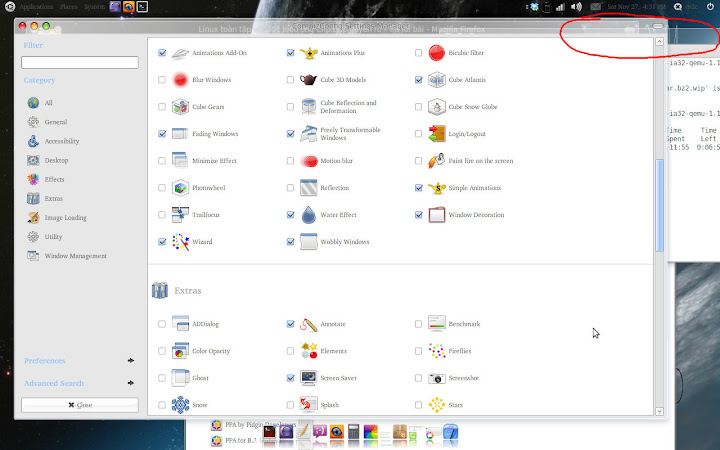The image size is (720, 450).
Task: Open the calculator icon in dock
Action: (x=353, y=432)
